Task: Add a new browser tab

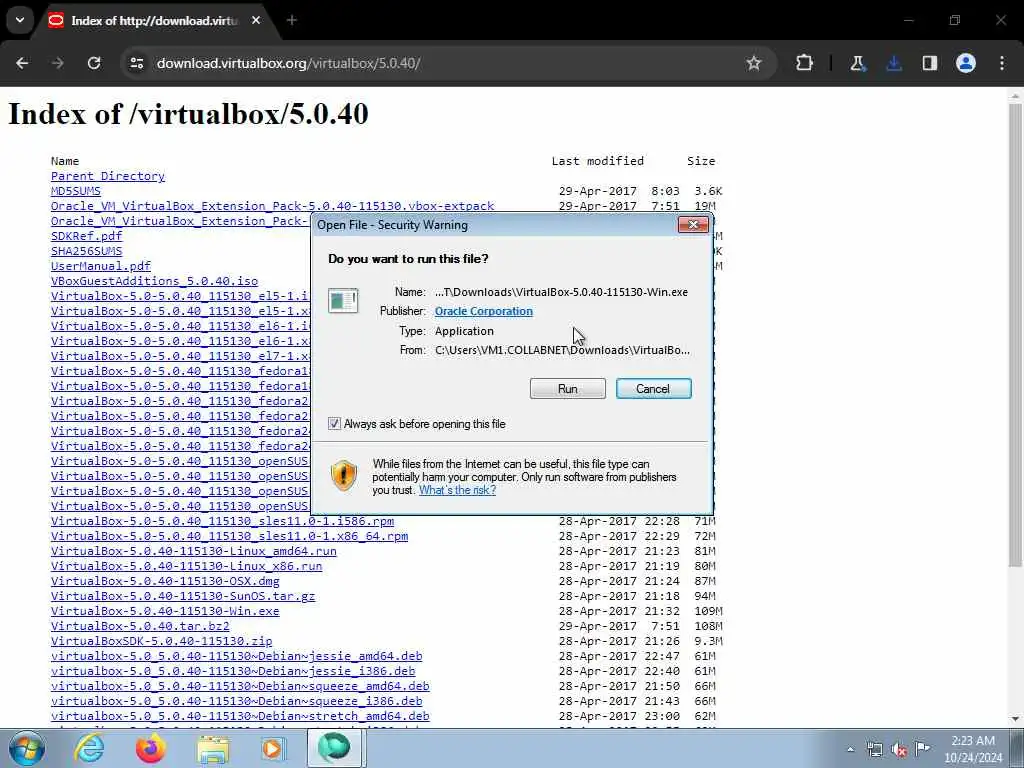Action: [x=292, y=20]
